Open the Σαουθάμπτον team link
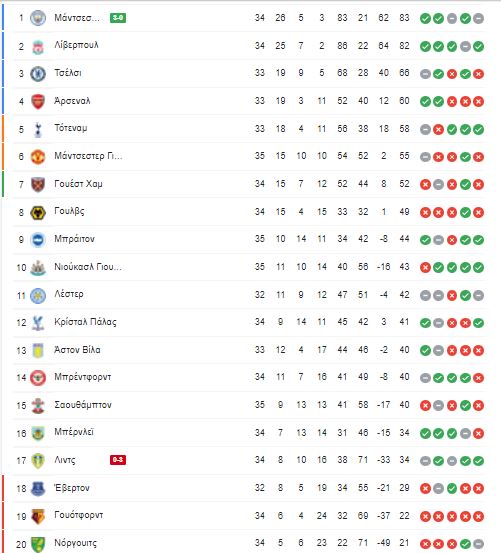 [83, 405]
